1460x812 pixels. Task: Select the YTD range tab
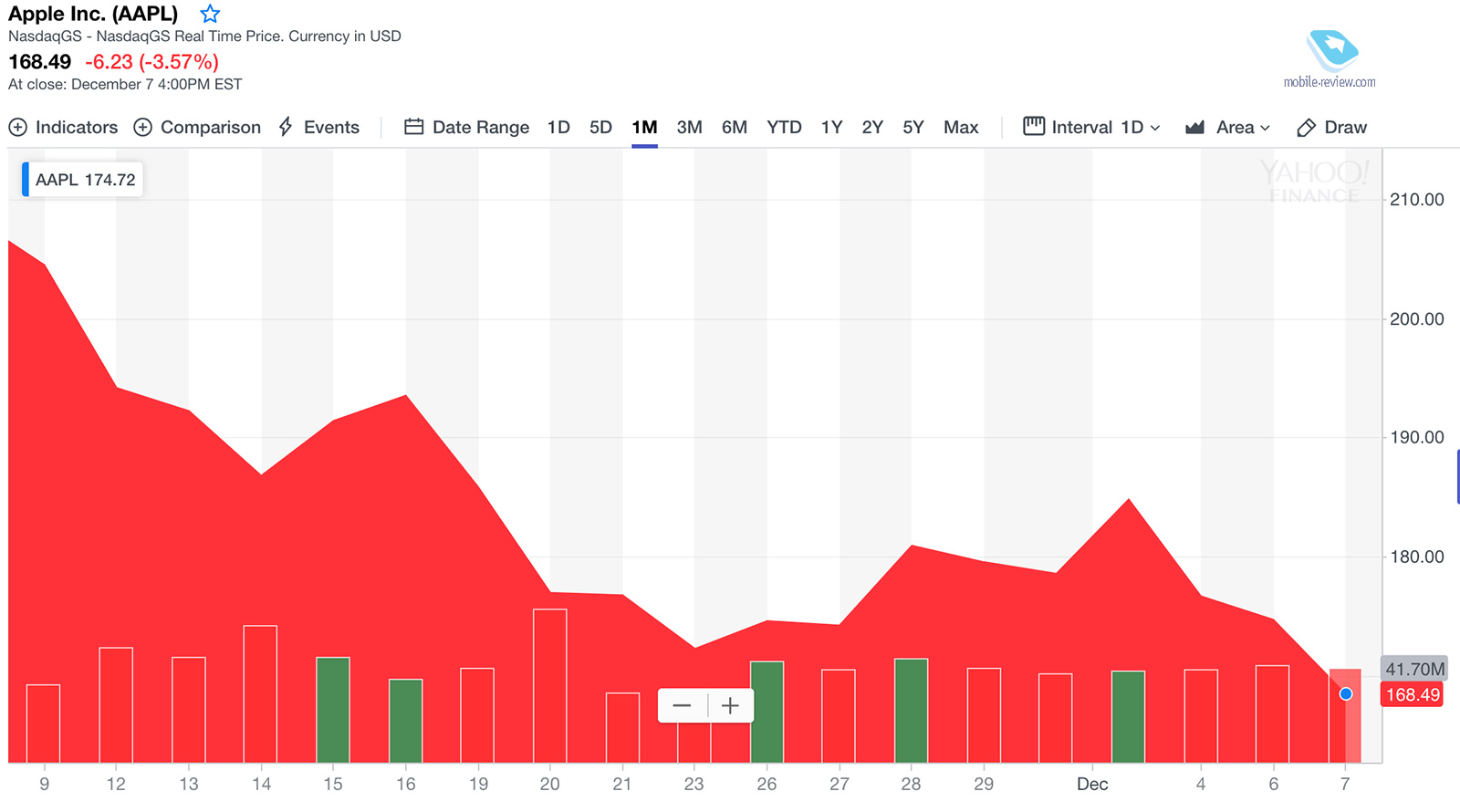coord(784,127)
